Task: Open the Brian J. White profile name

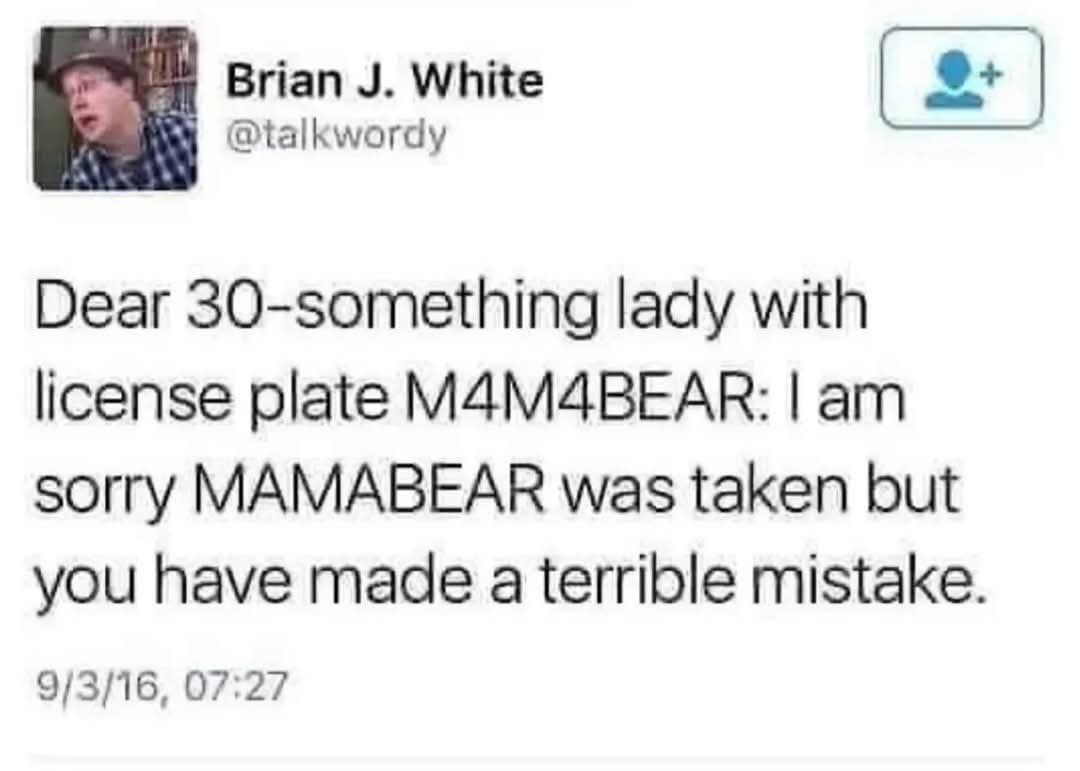Action: (x=384, y=81)
